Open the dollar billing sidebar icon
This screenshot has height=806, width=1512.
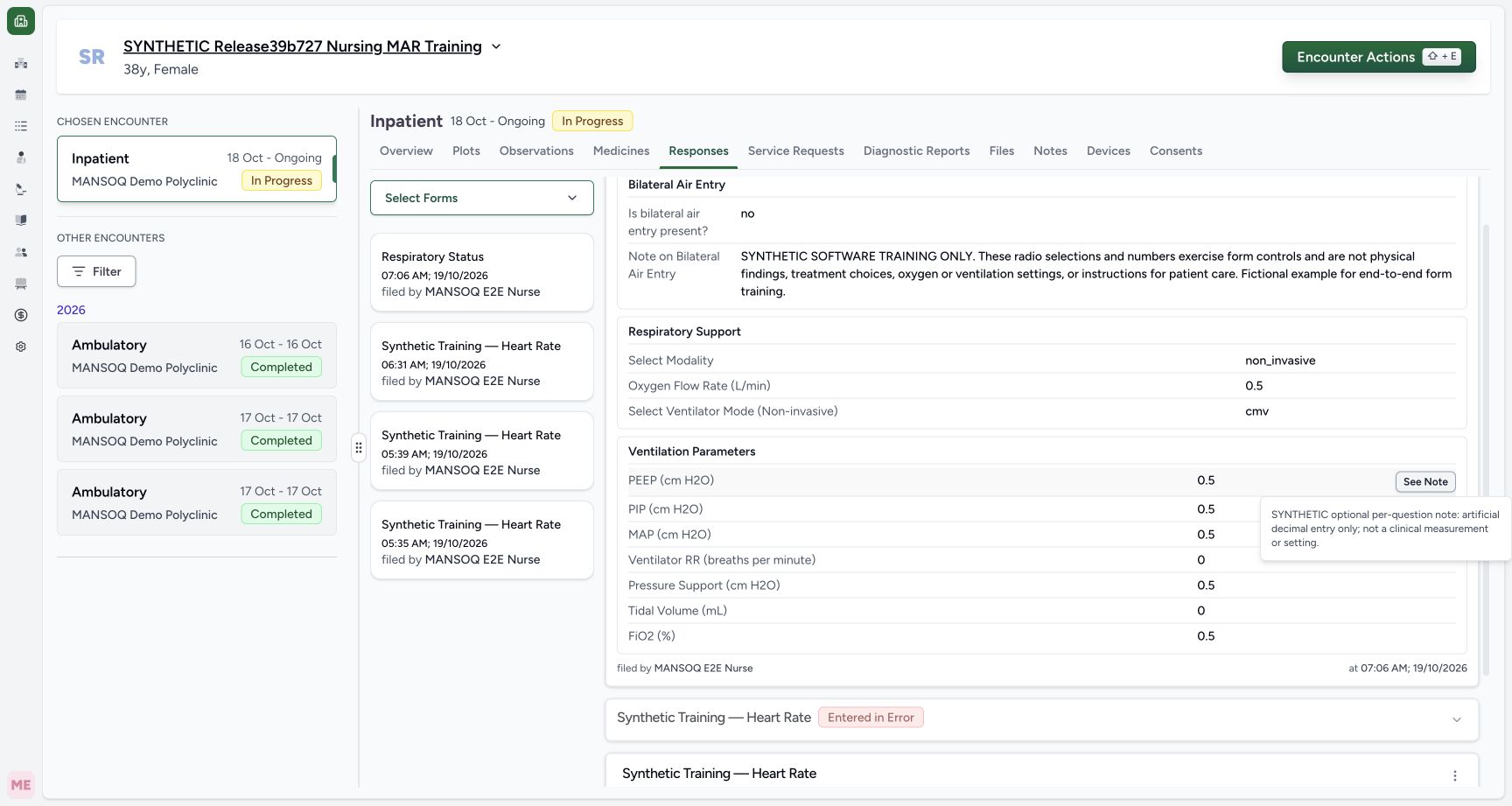(21, 315)
